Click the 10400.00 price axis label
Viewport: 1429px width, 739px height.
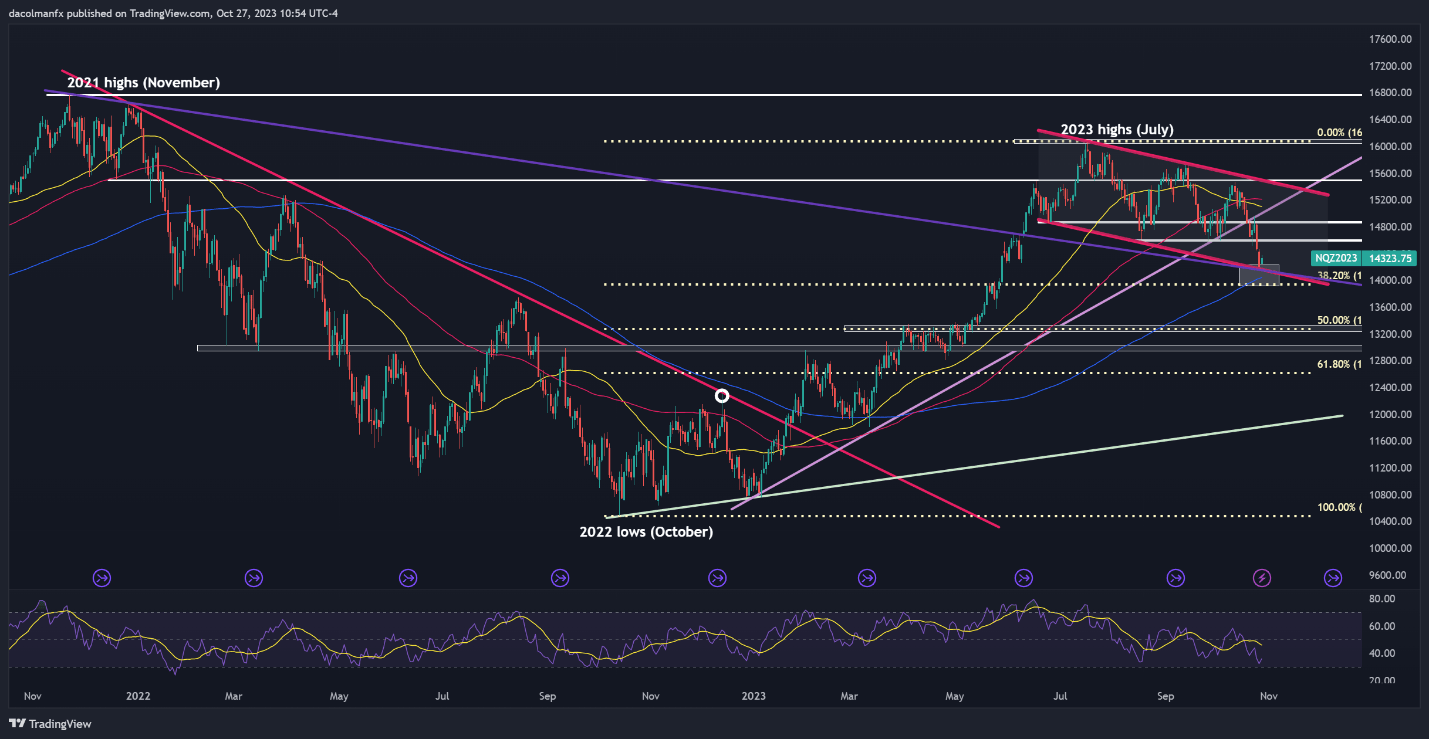(1389, 522)
